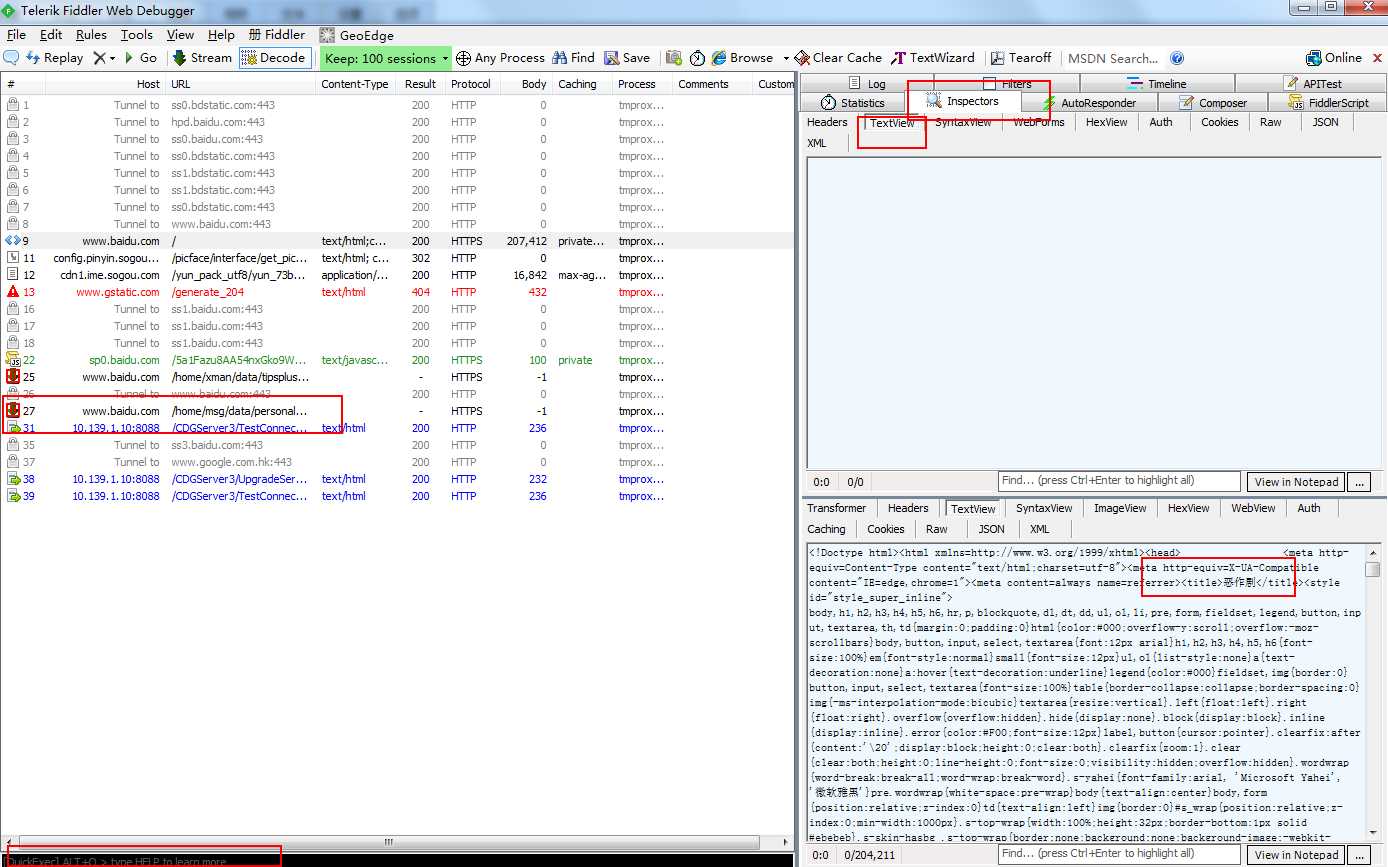Screen dimensions: 1388x867
Task: Switch to the AutoResponder tab
Action: point(1089,103)
